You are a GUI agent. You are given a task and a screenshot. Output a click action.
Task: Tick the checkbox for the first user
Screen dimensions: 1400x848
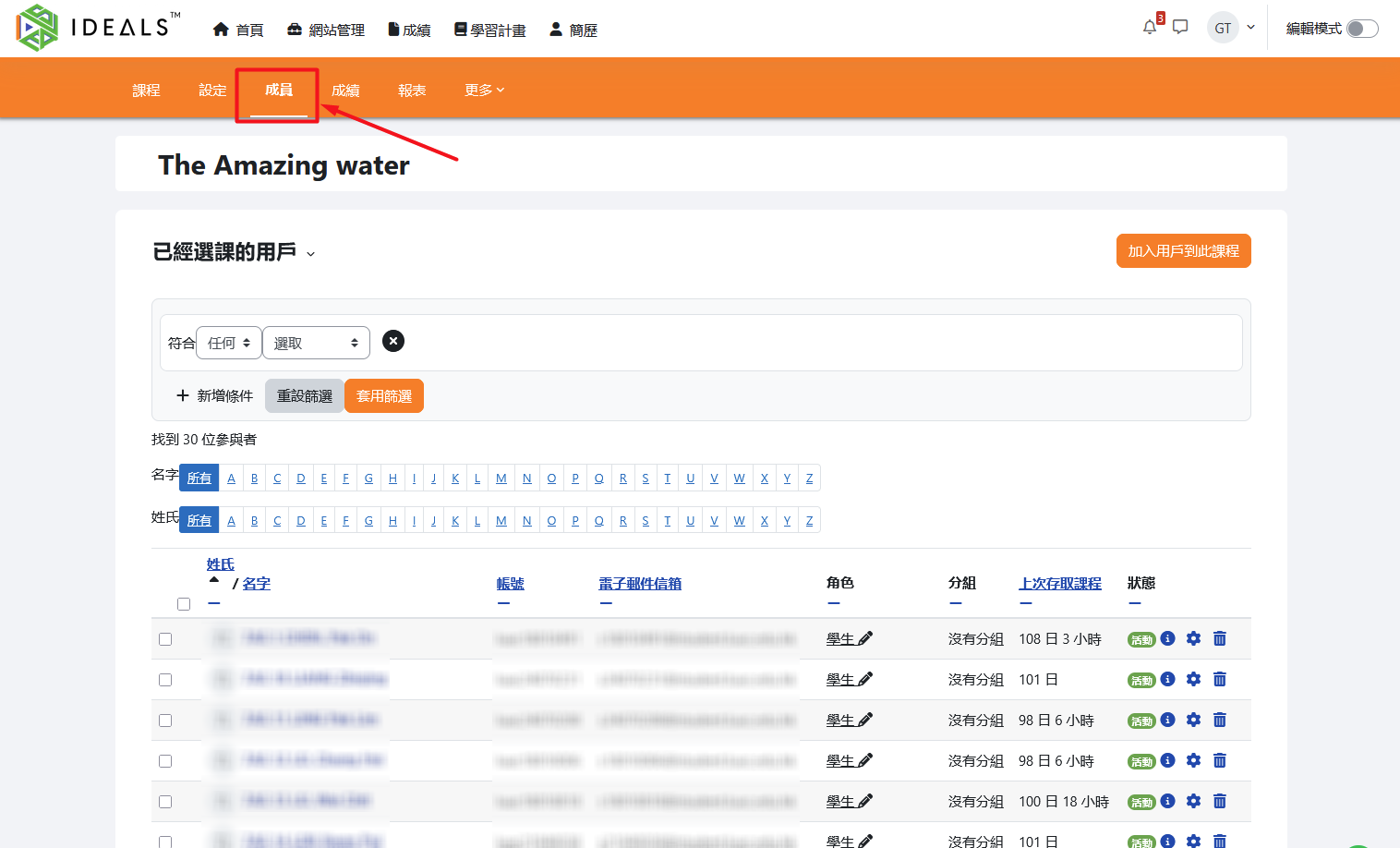point(165,639)
